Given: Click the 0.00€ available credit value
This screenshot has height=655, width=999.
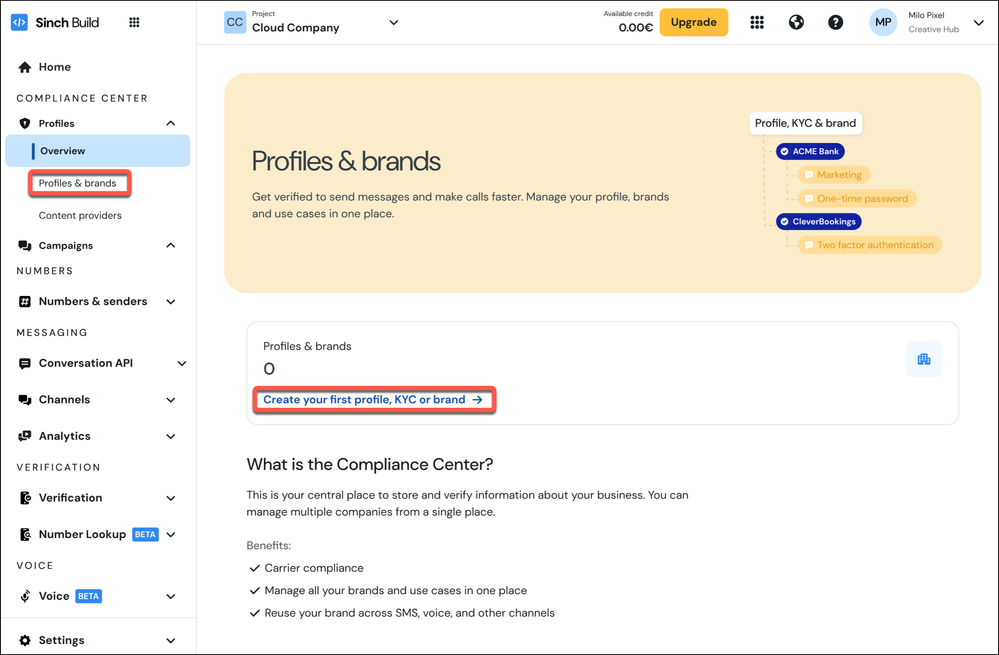Looking at the screenshot, I should pos(635,27).
